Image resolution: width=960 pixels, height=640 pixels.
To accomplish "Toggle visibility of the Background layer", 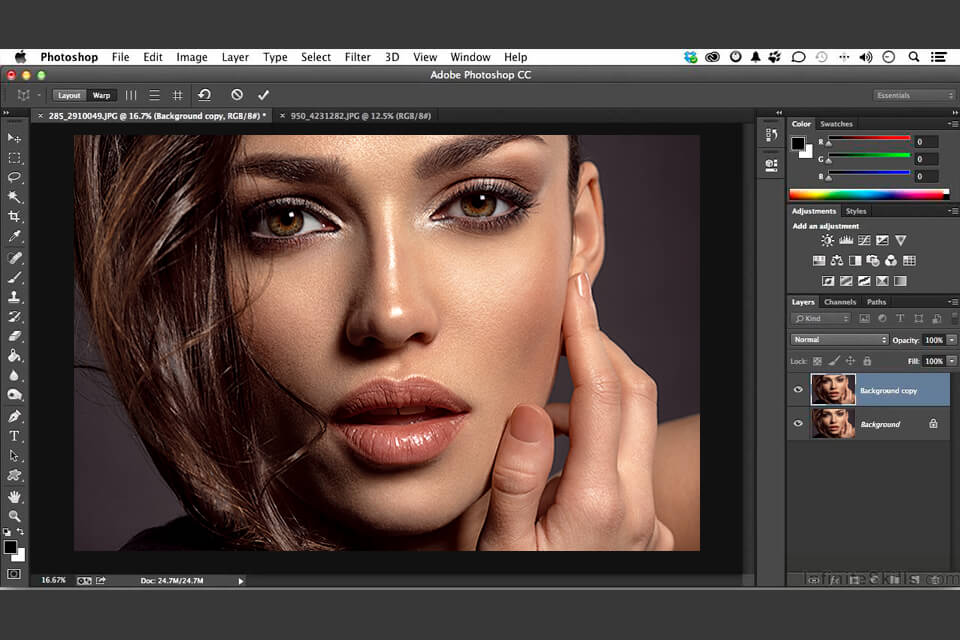I will pos(798,424).
